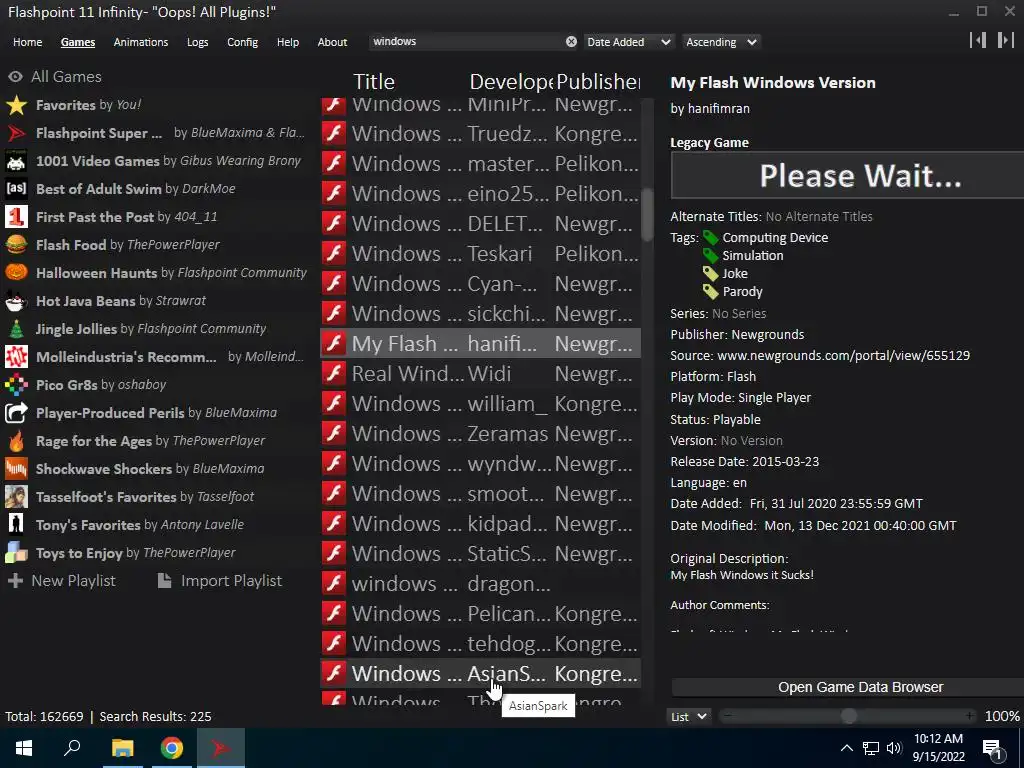Select the Windows row by tehdog
Viewport: 1024px width, 768px height.
pyautogui.click(x=480, y=644)
